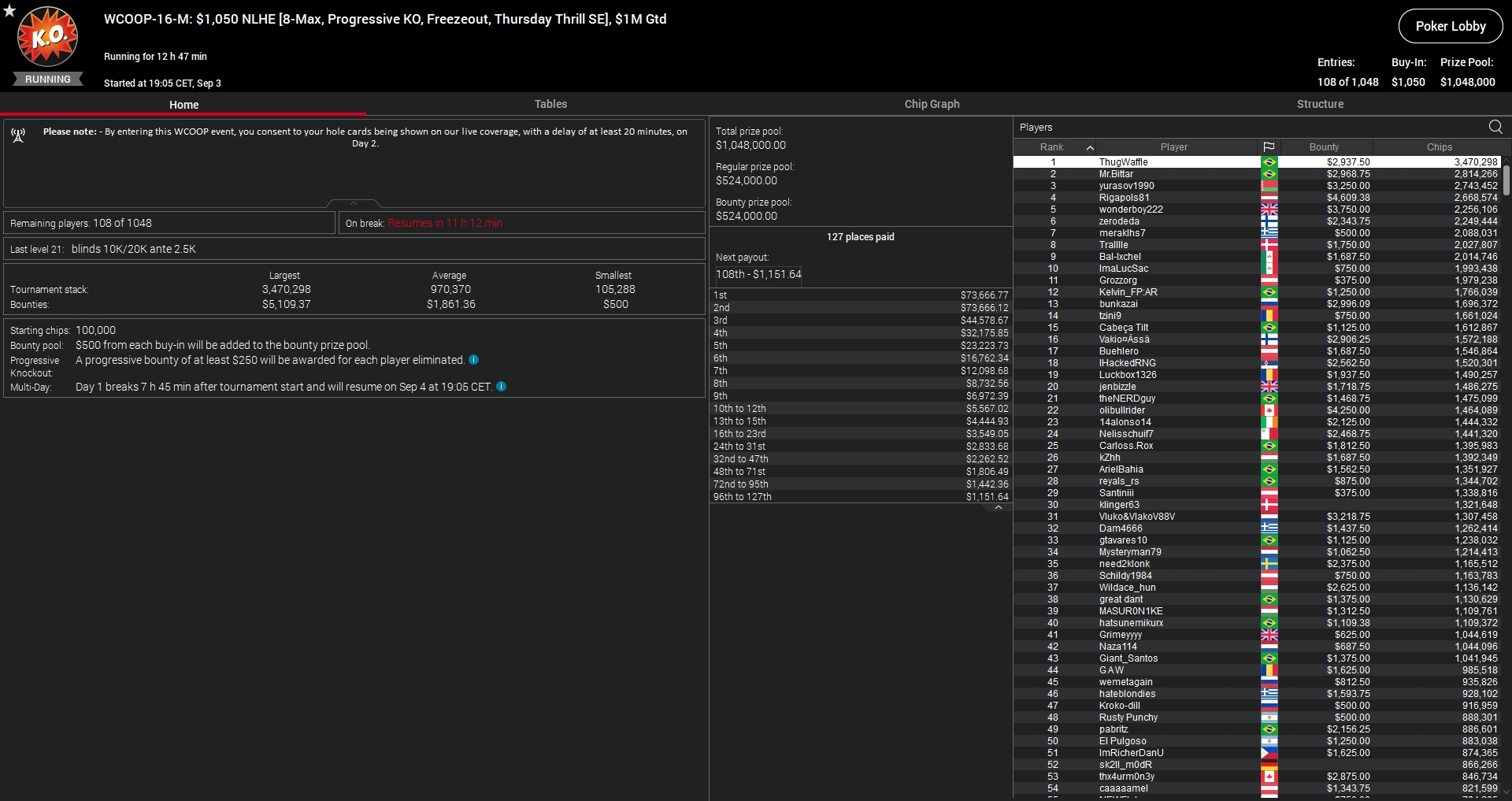The image size is (1512, 801).
Task: Click the RUNNING status badge
Action: [48, 79]
